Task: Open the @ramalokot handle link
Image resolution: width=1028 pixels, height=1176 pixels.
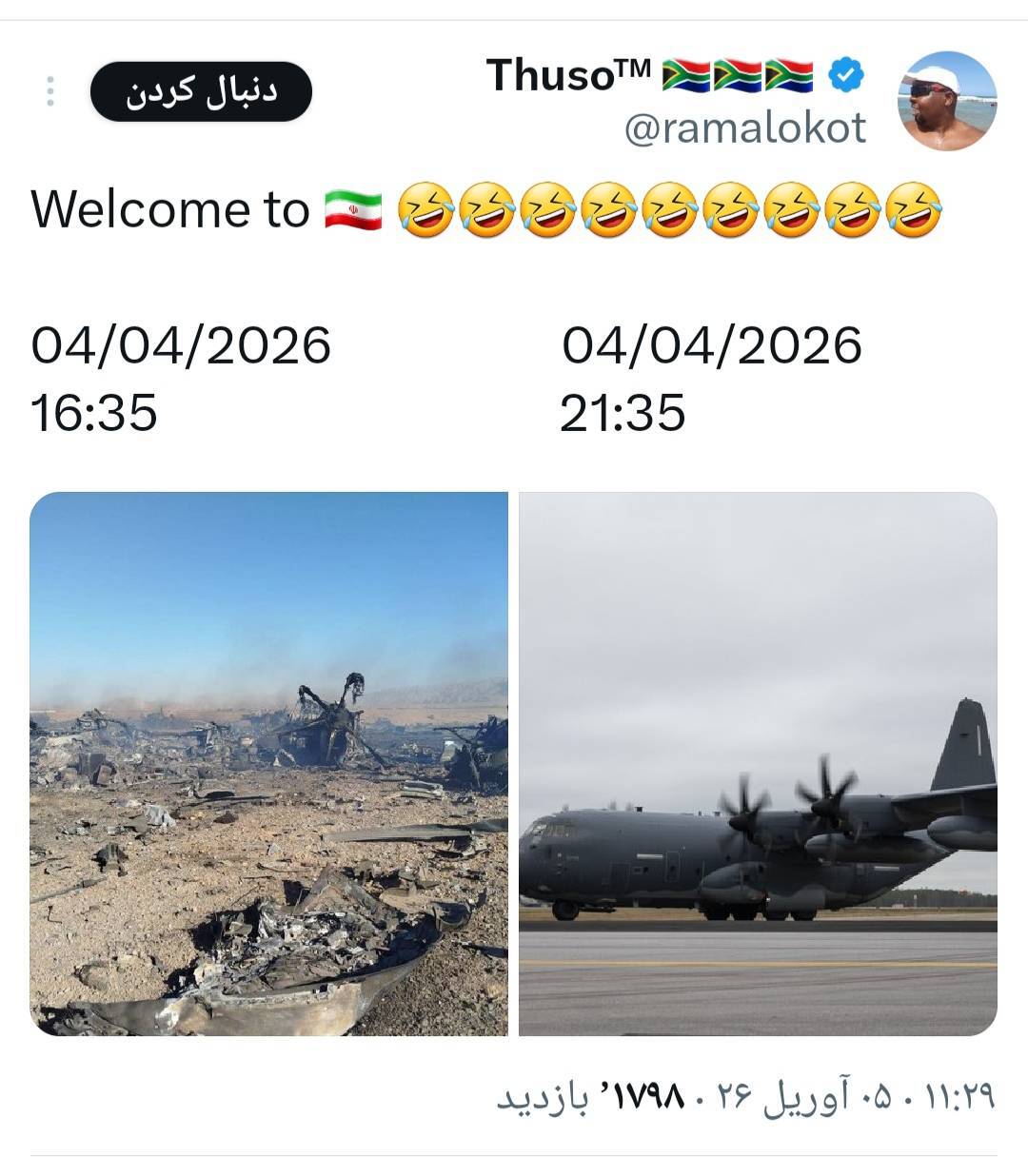Action: (744, 127)
